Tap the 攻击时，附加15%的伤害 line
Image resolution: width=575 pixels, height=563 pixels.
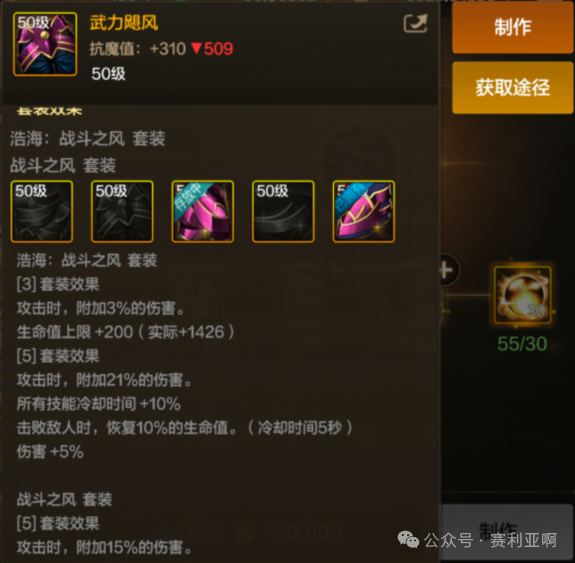pyautogui.click(x=105, y=547)
